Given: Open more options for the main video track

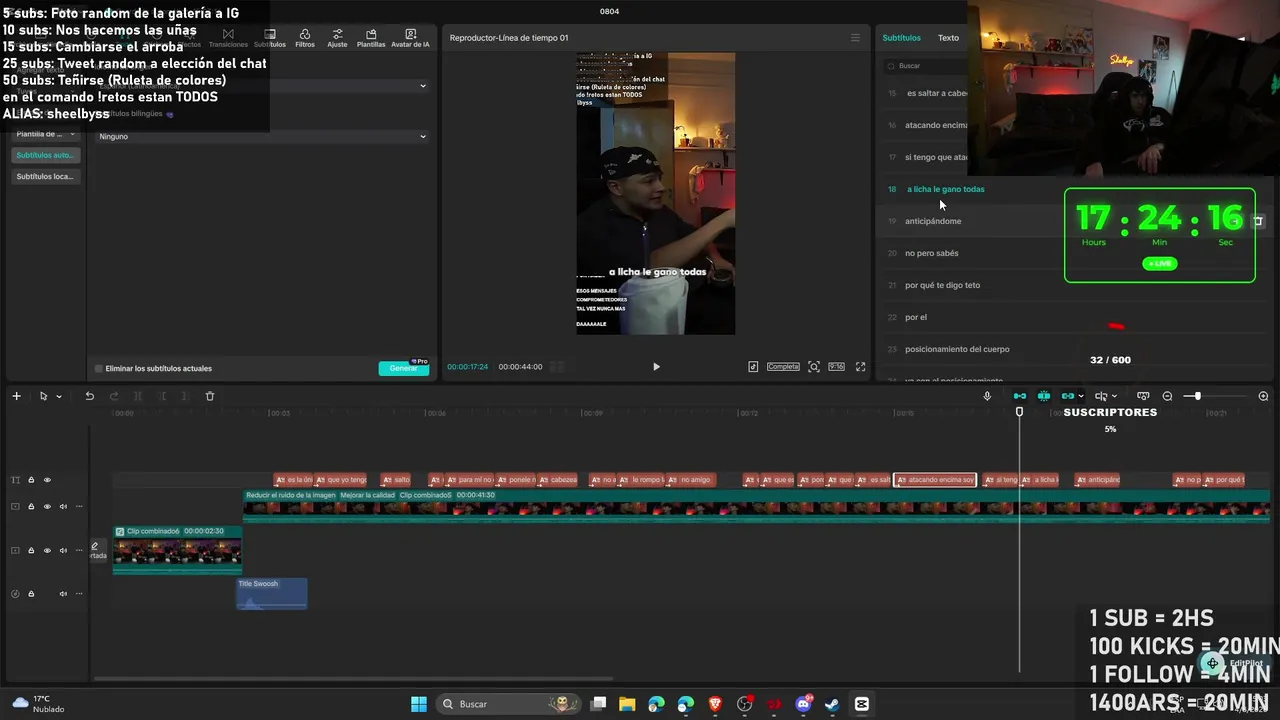Looking at the screenshot, I should tap(79, 507).
